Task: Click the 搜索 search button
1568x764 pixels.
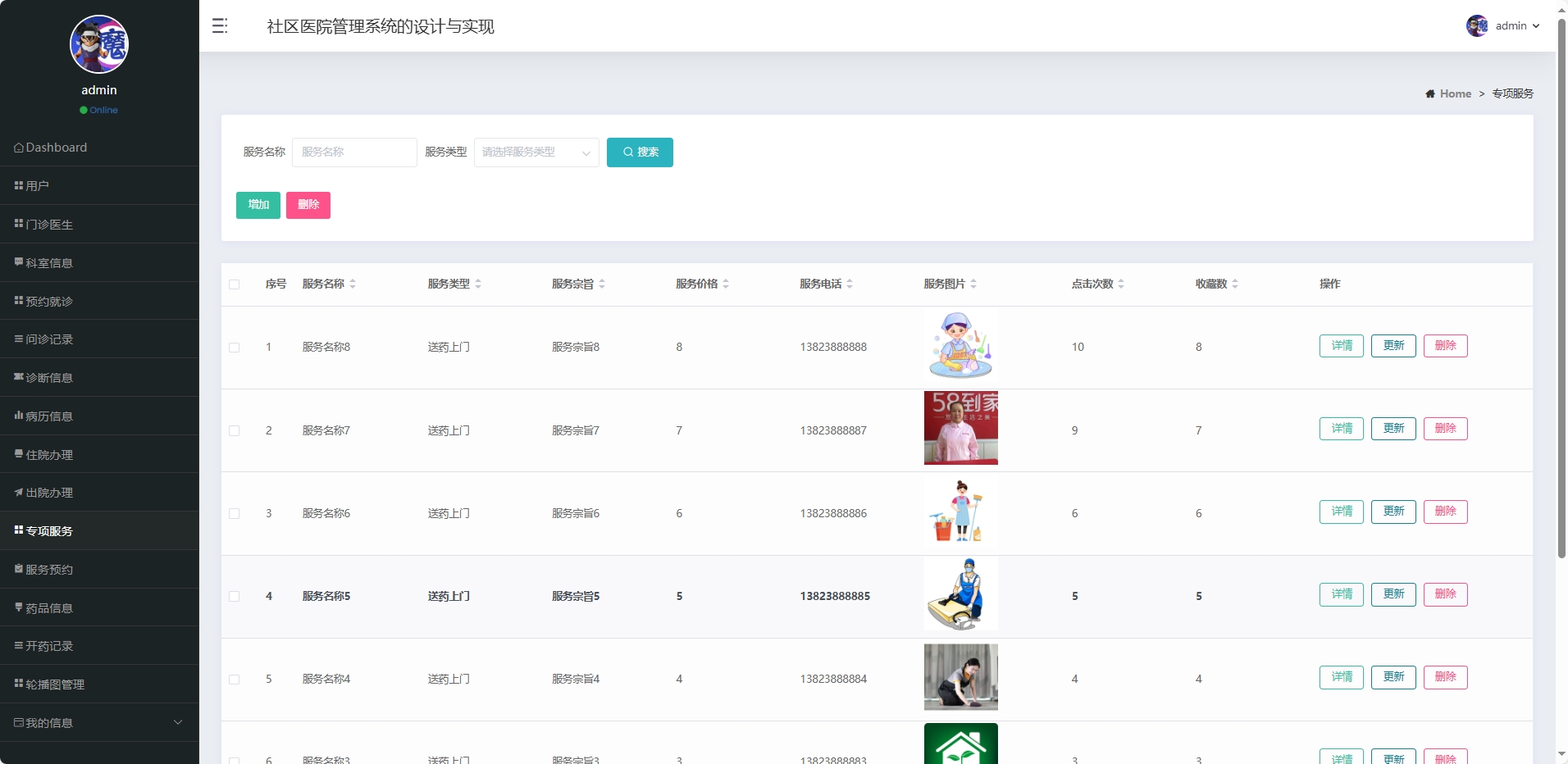Action: pyautogui.click(x=640, y=152)
